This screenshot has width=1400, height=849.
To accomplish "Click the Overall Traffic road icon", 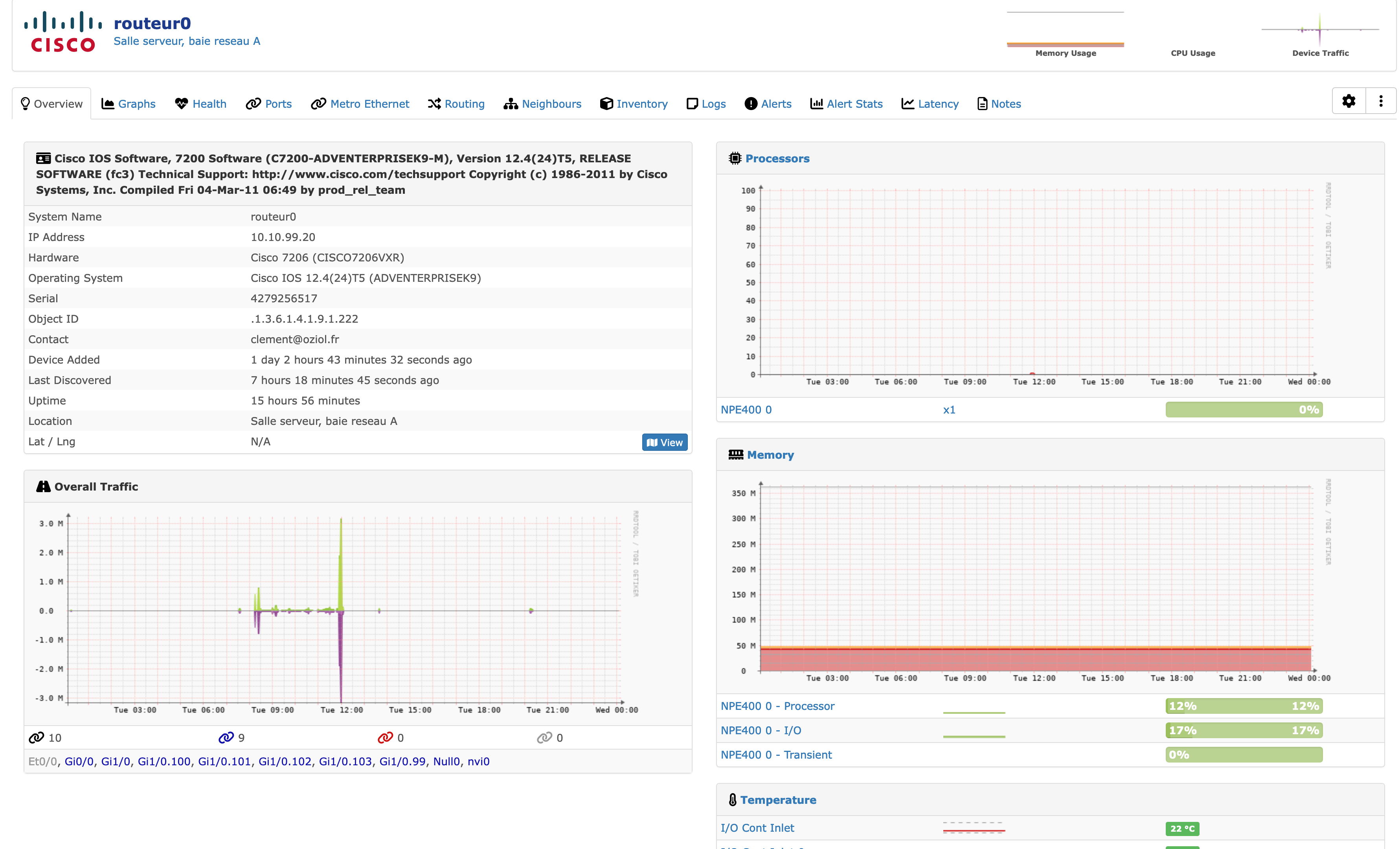I will (x=43, y=487).
